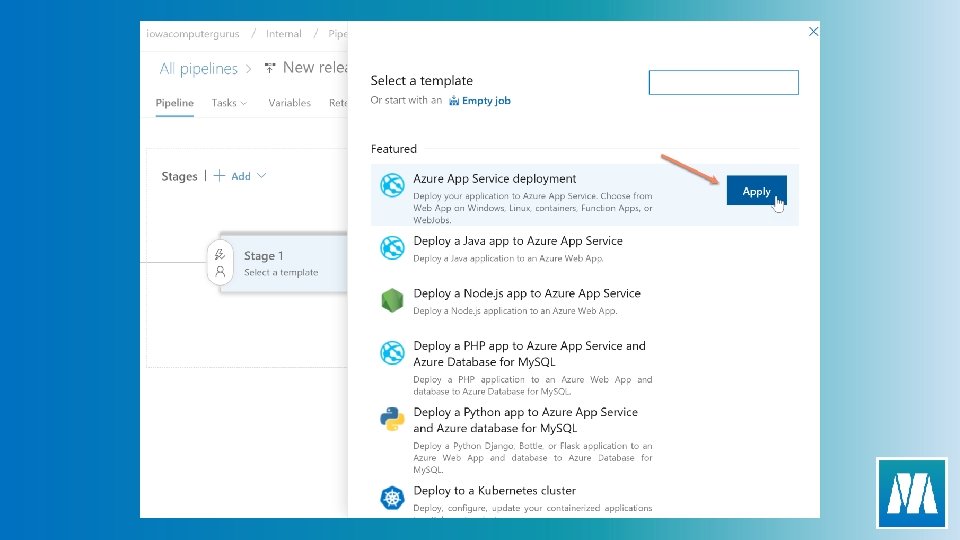Click the template search input field
Viewport: 960px width, 540px height.
pos(723,82)
